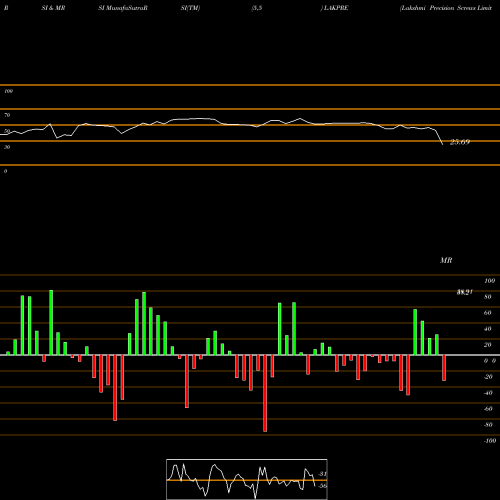Click RSI axis label '30'
Image resolution: width=500 pixels, height=500 pixels.
[7, 147]
